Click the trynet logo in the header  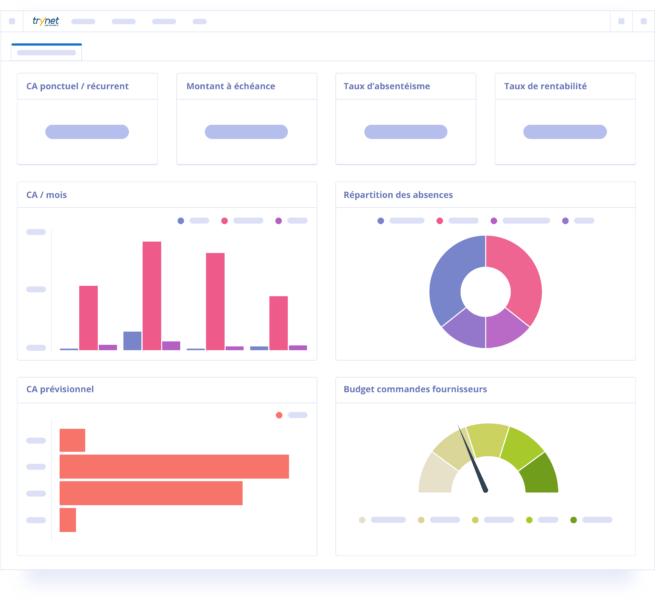click(45, 20)
